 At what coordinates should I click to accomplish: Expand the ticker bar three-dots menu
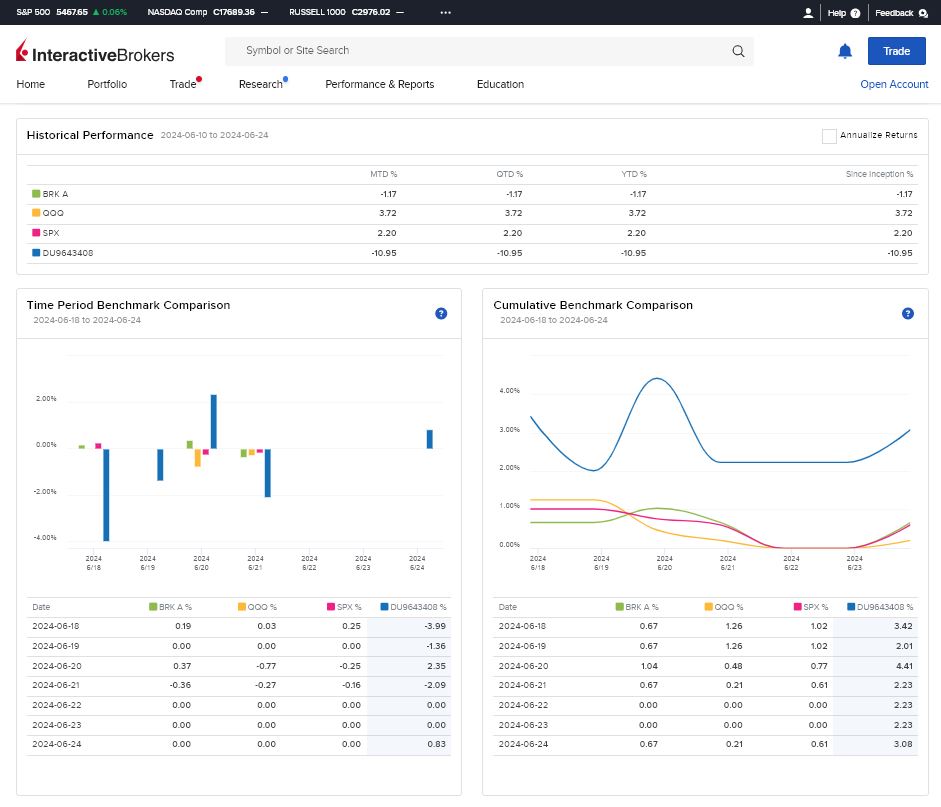[x=445, y=13]
